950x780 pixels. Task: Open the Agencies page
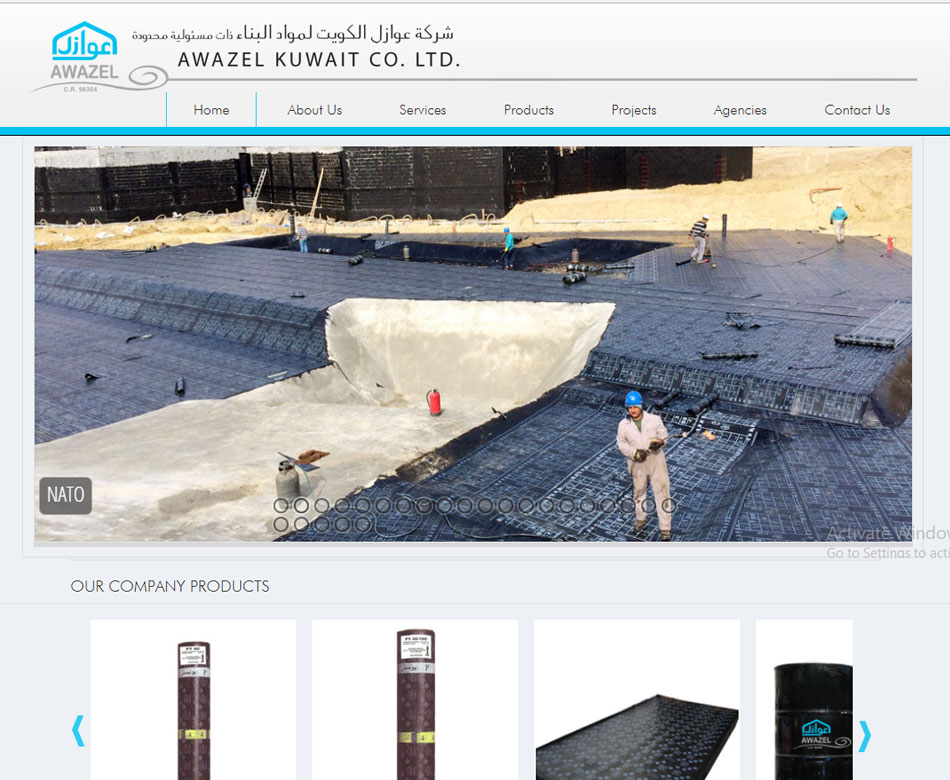coord(740,110)
